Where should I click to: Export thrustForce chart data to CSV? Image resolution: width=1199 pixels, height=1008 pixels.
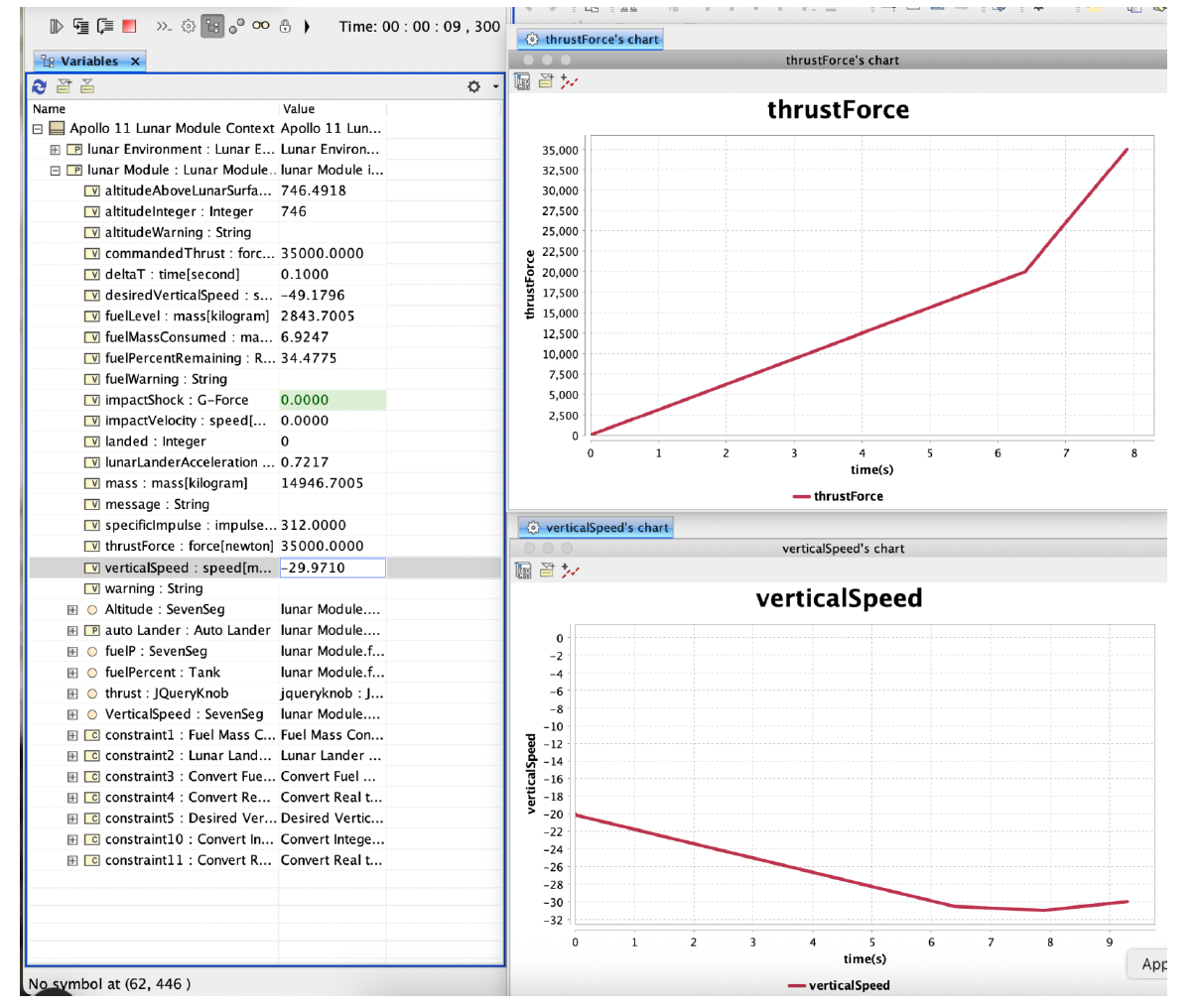tap(523, 82)
